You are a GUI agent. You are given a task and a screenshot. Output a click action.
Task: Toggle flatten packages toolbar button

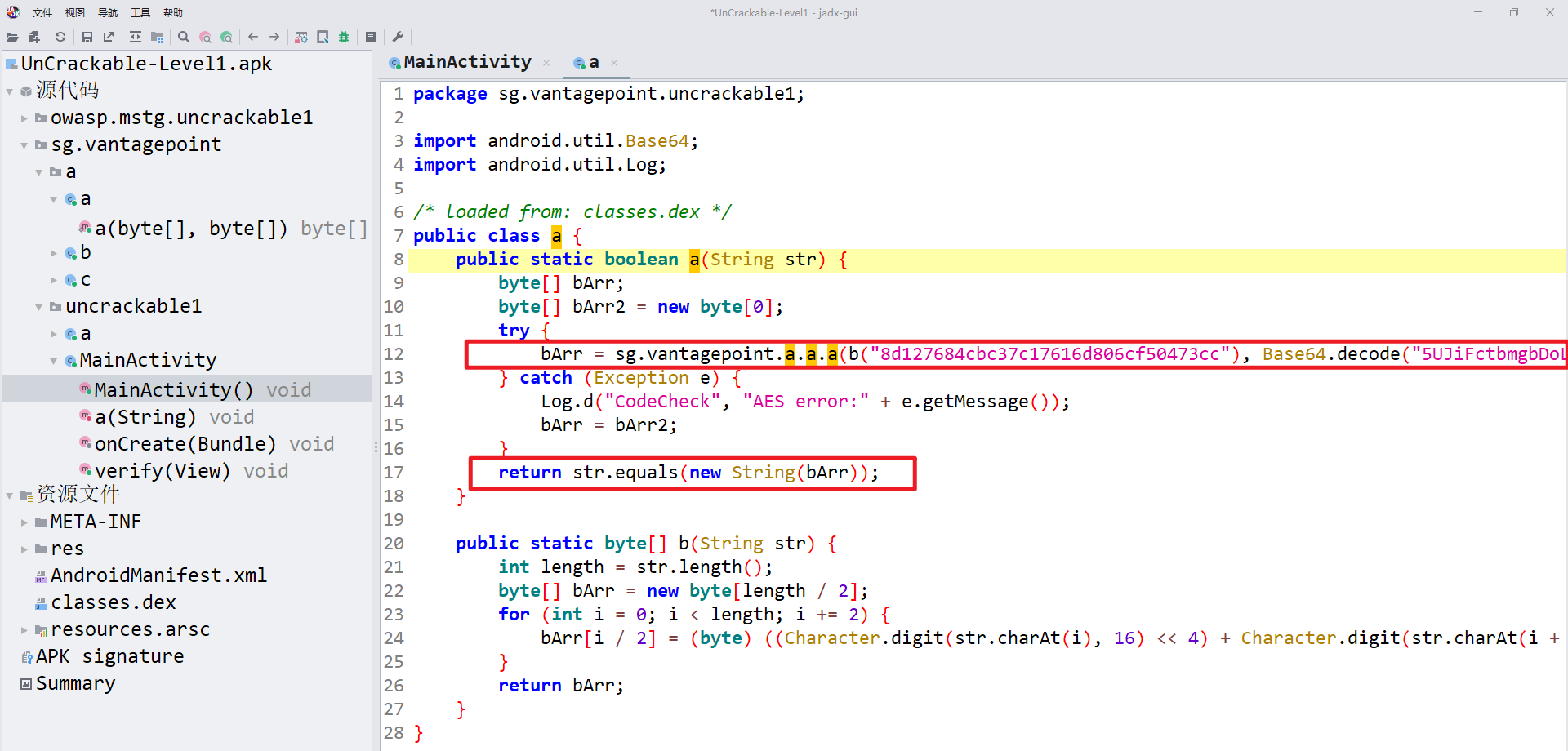pos(157,37)
